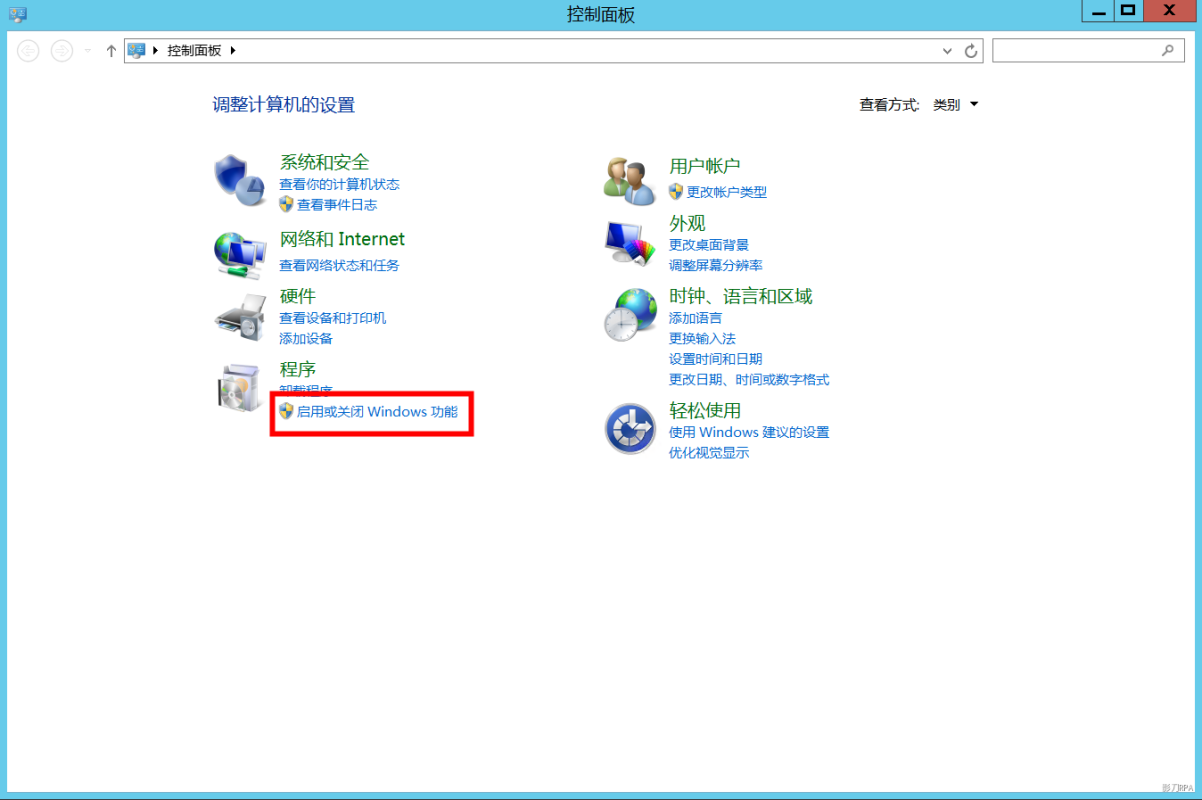1202x800 pixels.
Task: Click the empty address bar path area
Action: (590, 50)
